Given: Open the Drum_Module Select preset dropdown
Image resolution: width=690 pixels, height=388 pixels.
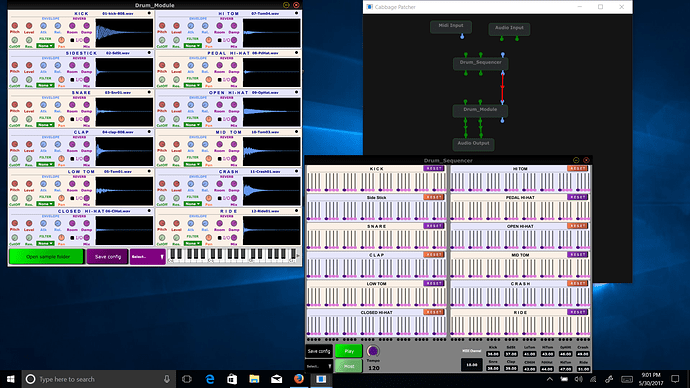Looking at the screenshot, I should pyautogui.click(x=147, y=257).
